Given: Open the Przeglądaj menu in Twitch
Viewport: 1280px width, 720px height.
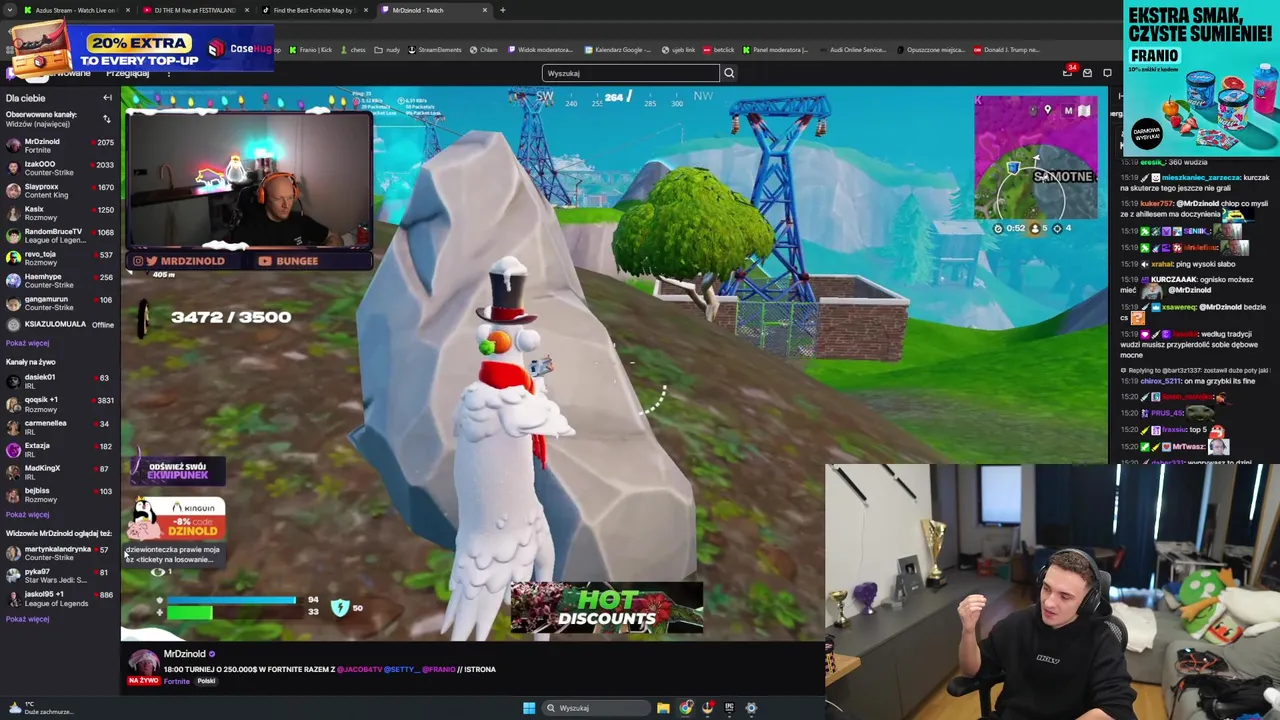Looking at the screenshot, I should [x=127, y=73].
